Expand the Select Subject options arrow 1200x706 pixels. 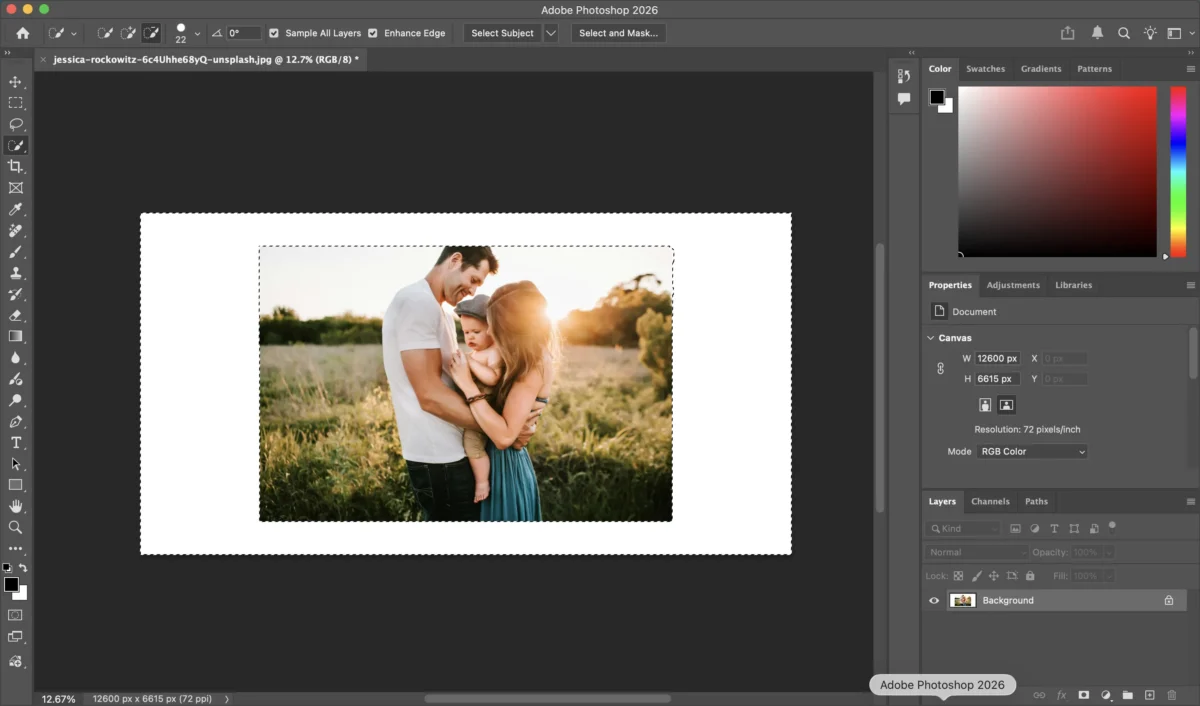[x=551, y=33]
